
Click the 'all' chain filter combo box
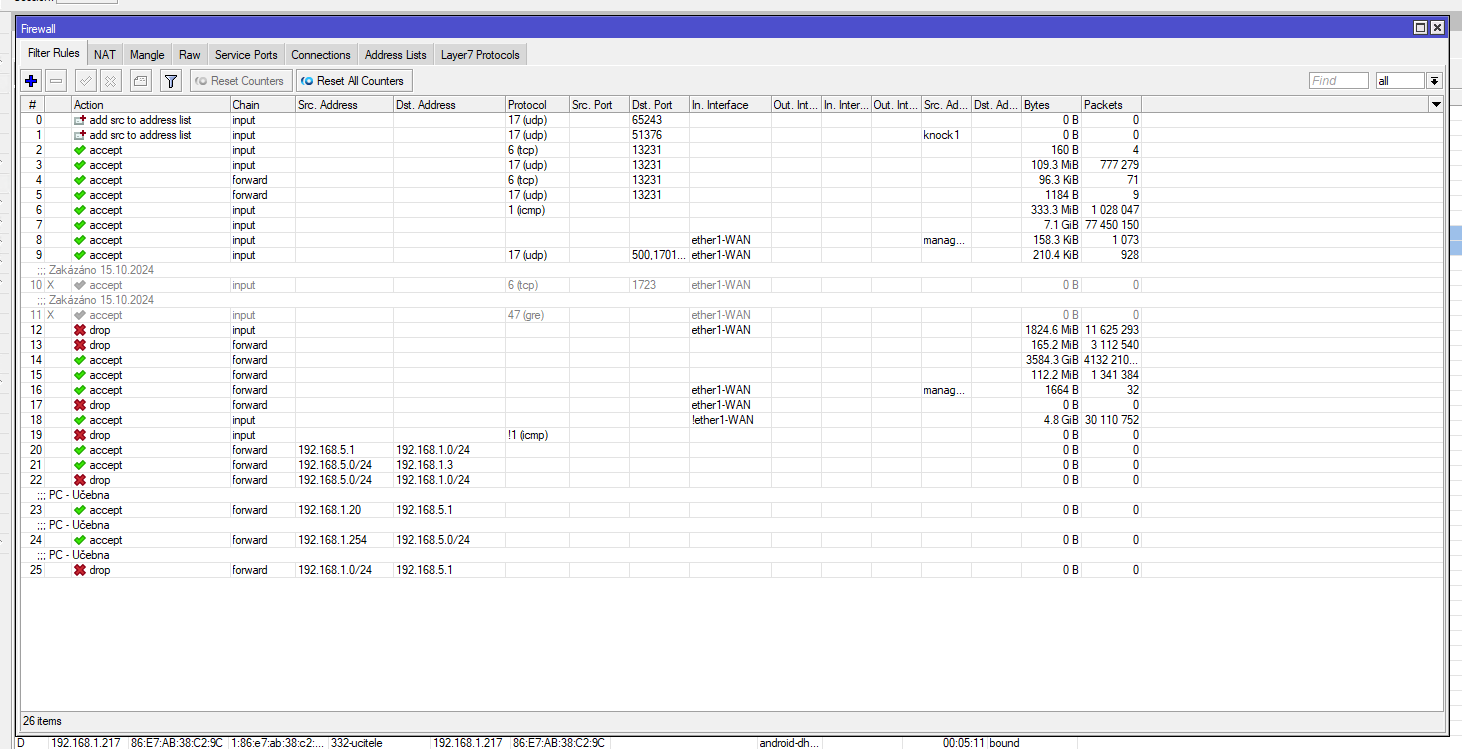click(1399, 81)
